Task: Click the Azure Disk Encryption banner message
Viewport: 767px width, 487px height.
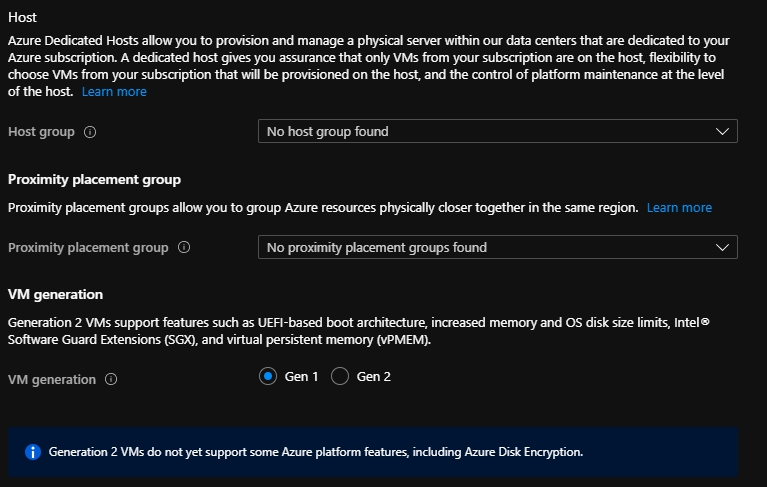Action: click(x=315, y=452)
